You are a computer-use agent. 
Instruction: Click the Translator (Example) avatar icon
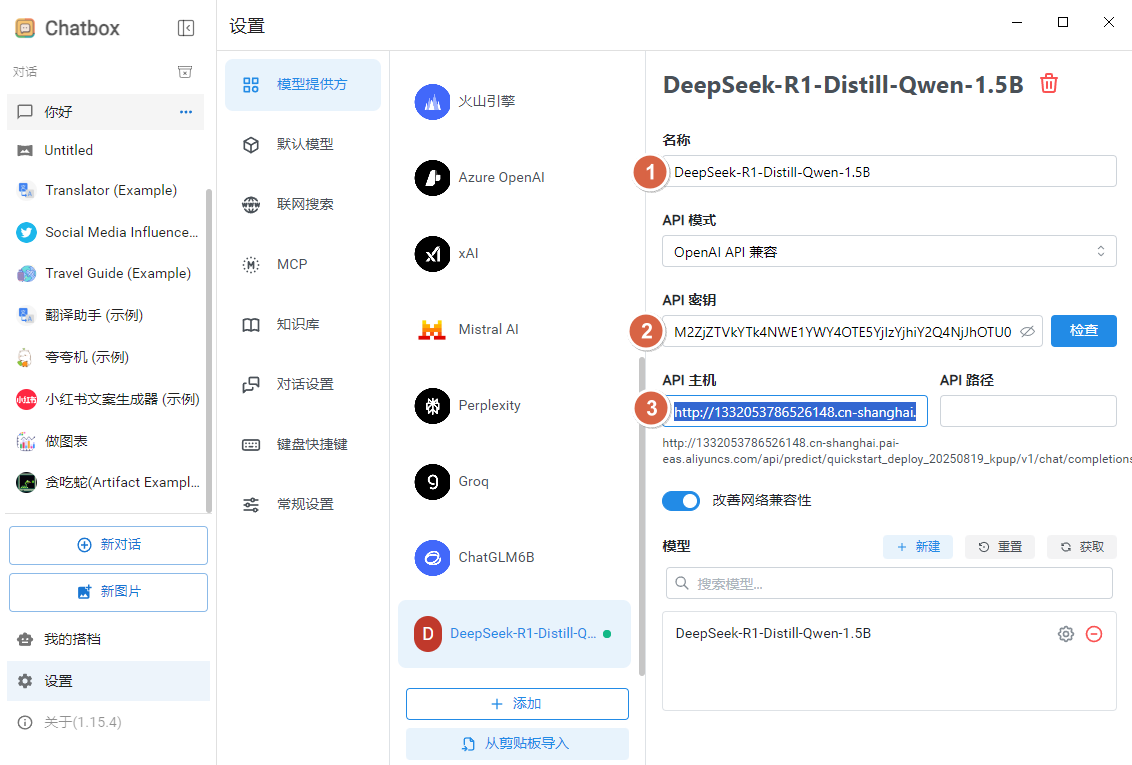[x=26, y=191]
